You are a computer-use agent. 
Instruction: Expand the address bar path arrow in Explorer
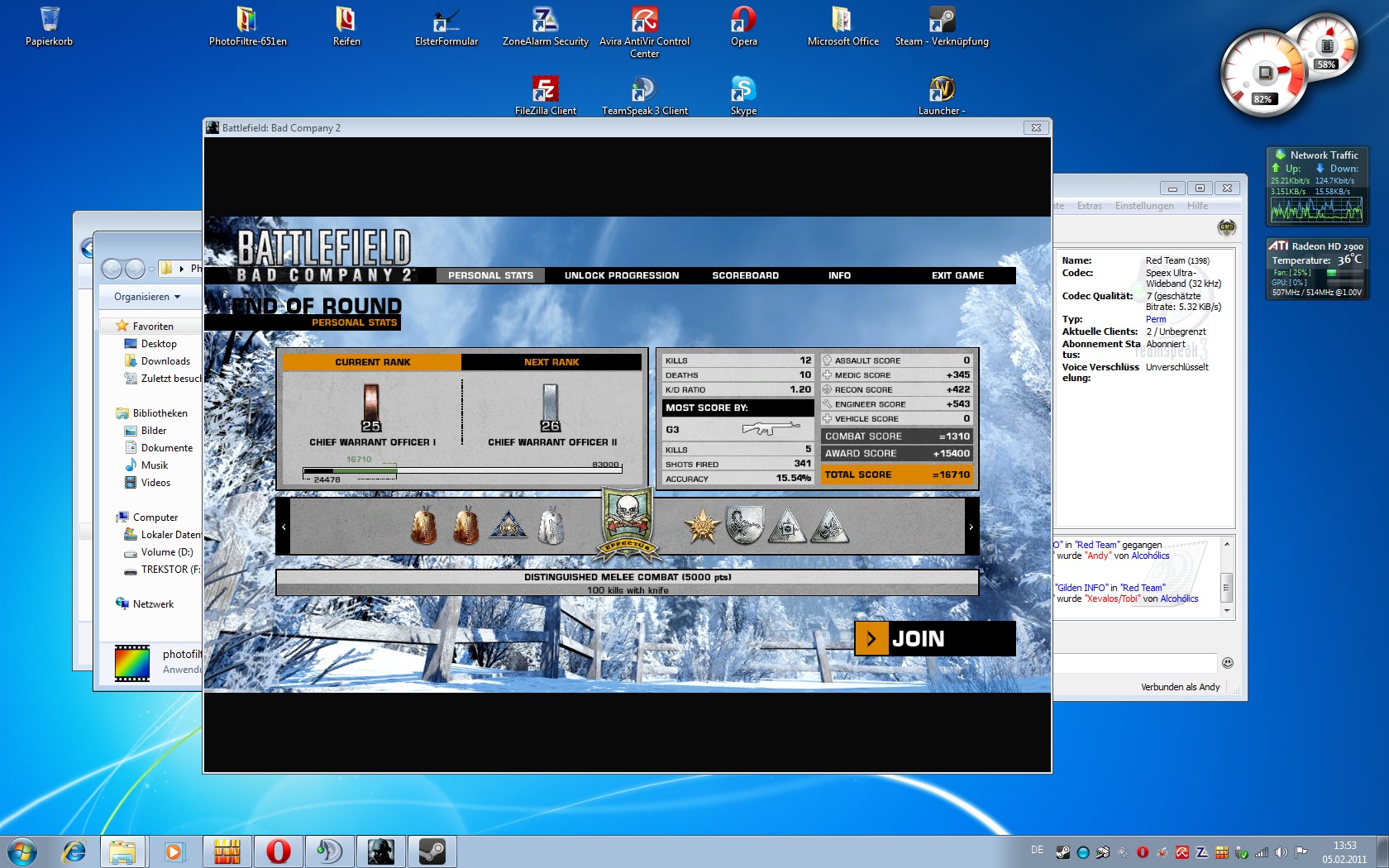pyautogui.click(x=181, y=268)
